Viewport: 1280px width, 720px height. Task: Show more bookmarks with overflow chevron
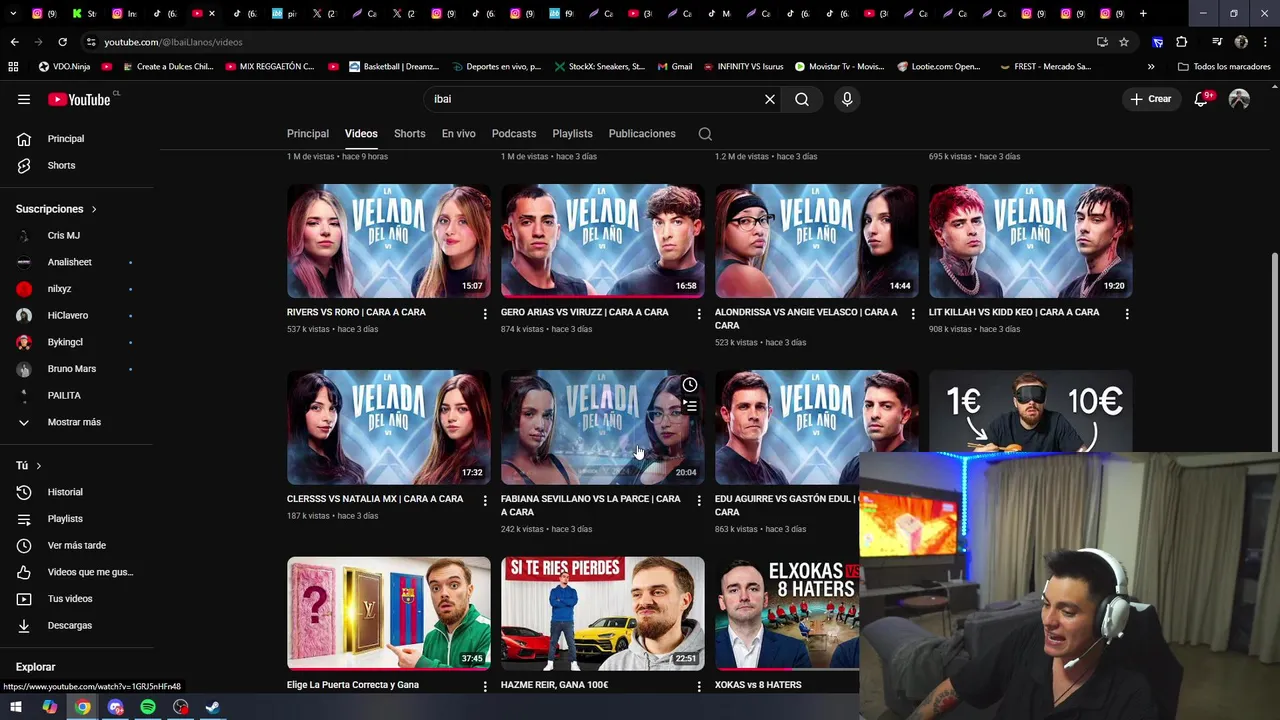[1151, 67]
